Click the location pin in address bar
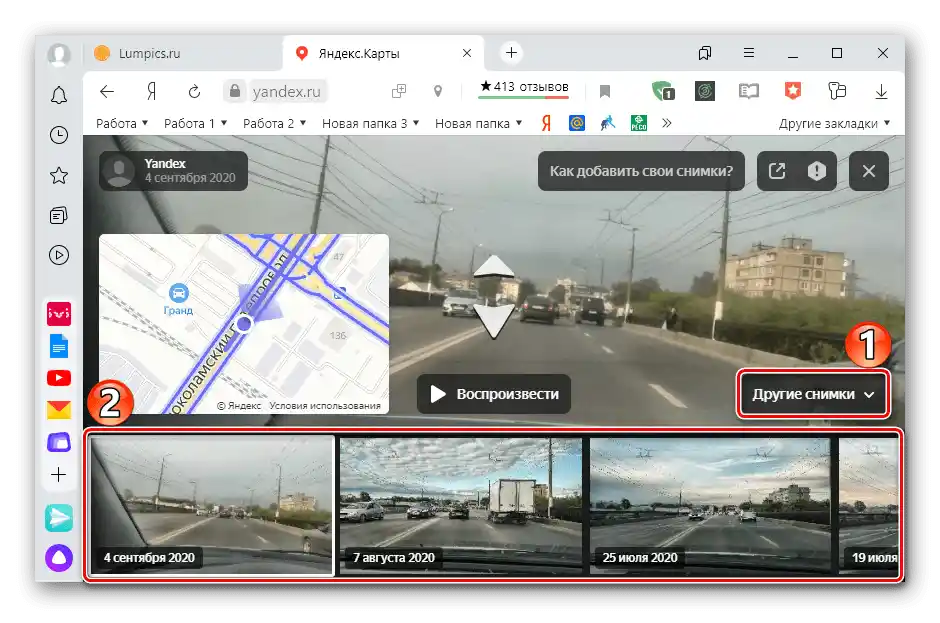 pyautogui.click(x=438, y=91)
